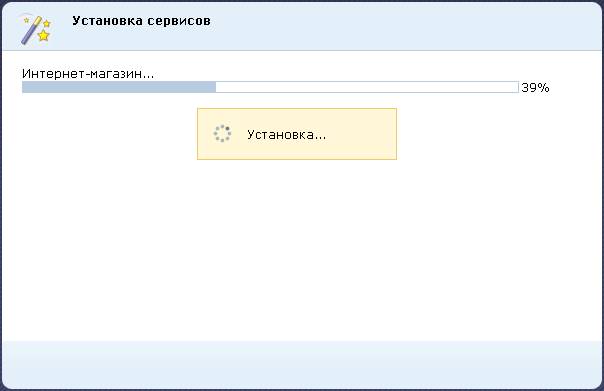Screen dimensions: 604x391
Task: Click the right end of the progress bar
Action: pos(516,87)
